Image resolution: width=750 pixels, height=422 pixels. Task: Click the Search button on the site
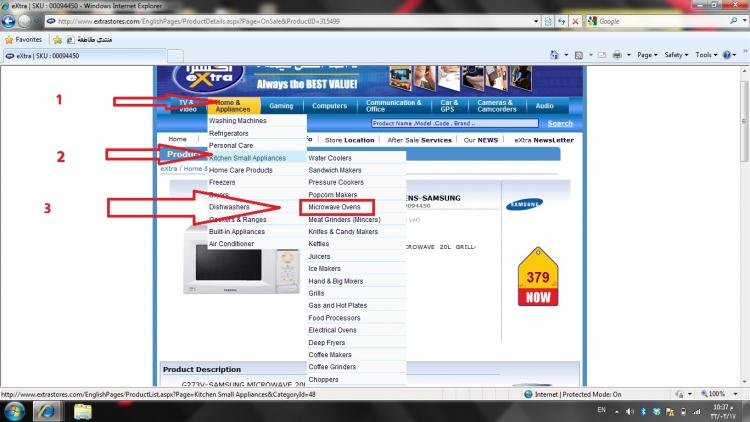pos(560,123)
